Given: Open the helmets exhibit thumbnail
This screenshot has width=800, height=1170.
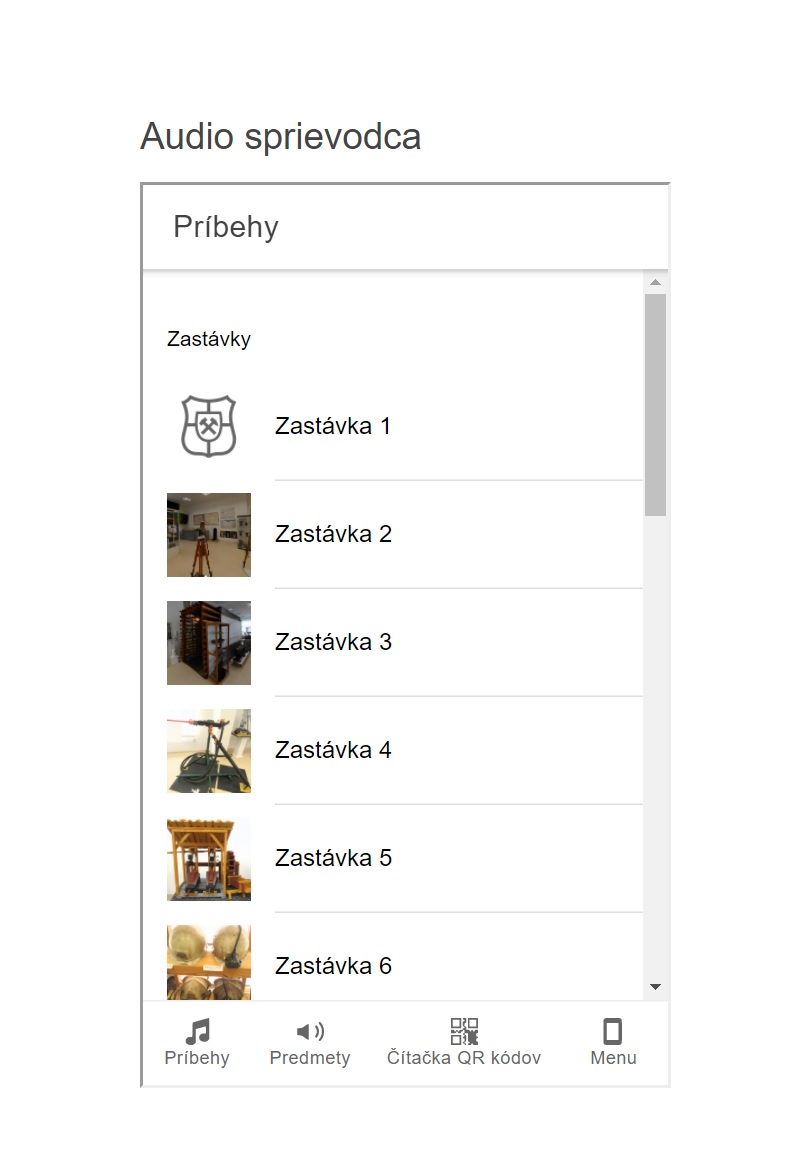Looking at the screenshot, I should (209, 963).
